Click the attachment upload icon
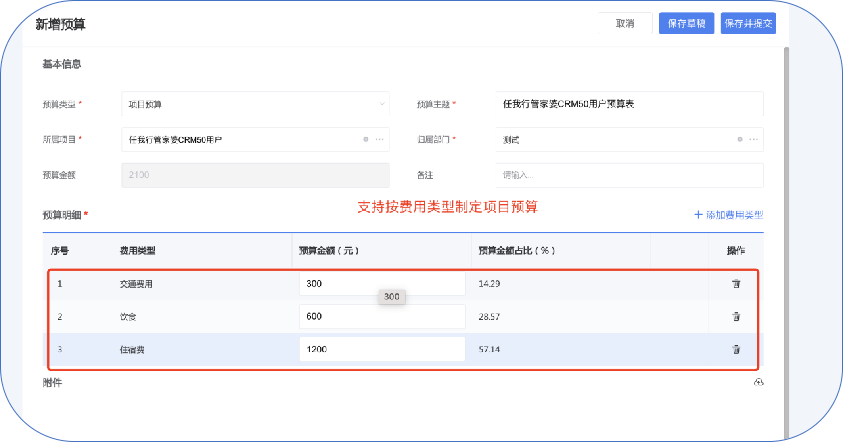Viewport: 843px width, 443px height. tap(758, 382)
